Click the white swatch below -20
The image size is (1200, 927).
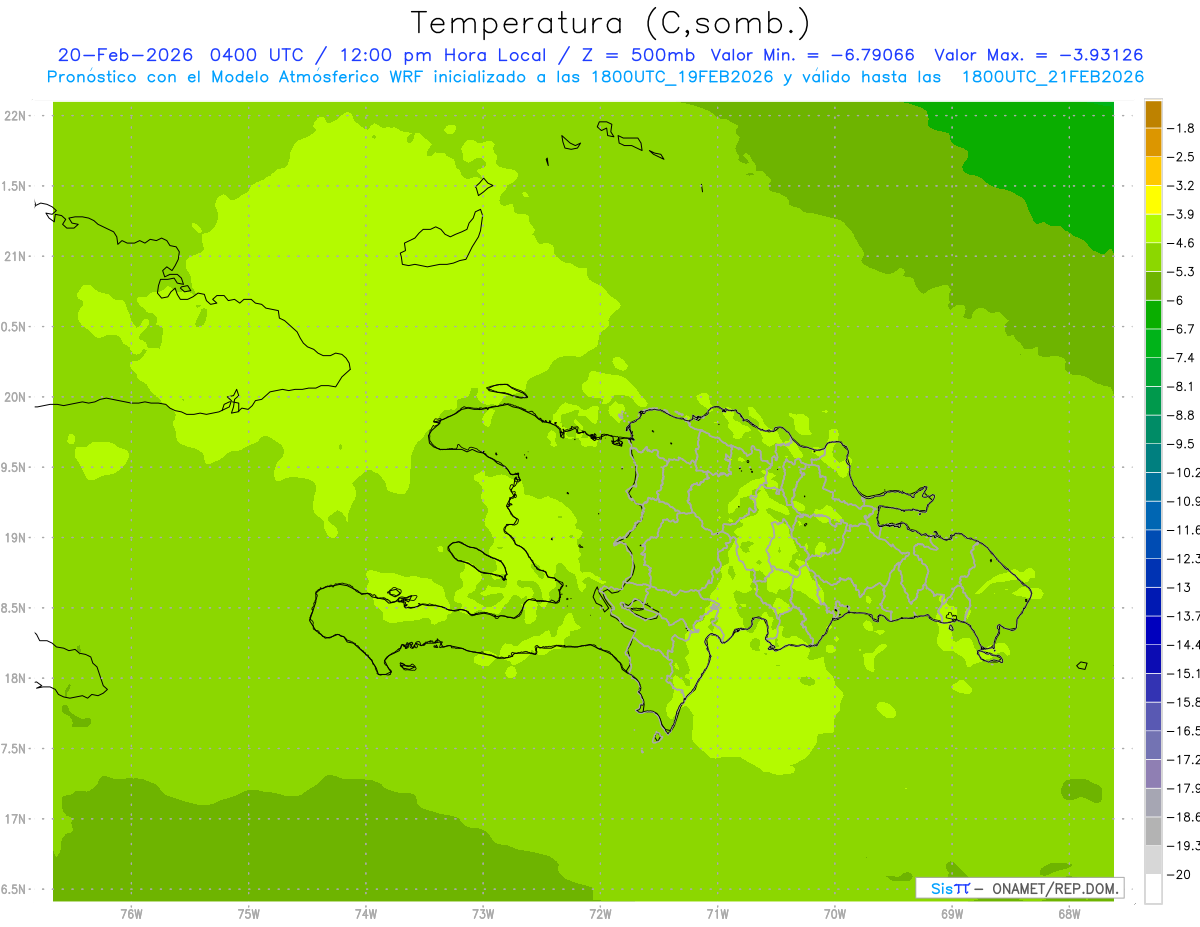click(1153, 889)
